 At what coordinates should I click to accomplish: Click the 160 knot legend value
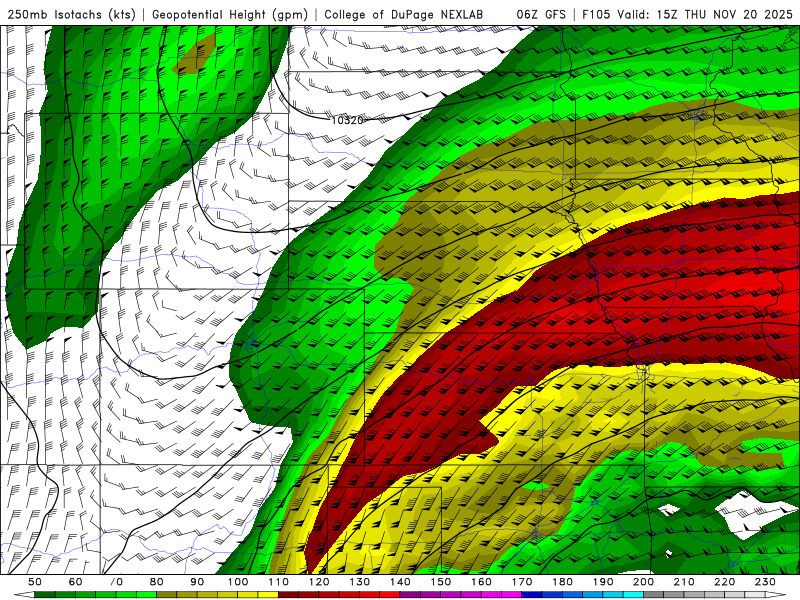pyautogui.click(x=481, y=582)
